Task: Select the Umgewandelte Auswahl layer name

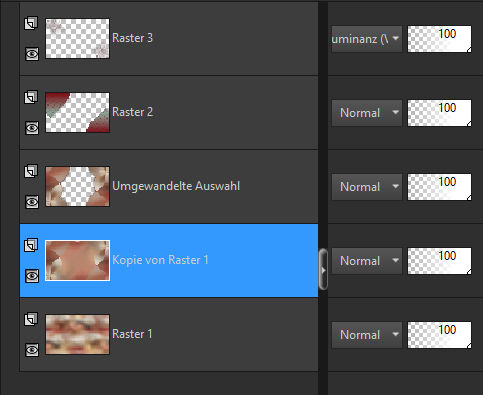Action: [x=176, y=186]
